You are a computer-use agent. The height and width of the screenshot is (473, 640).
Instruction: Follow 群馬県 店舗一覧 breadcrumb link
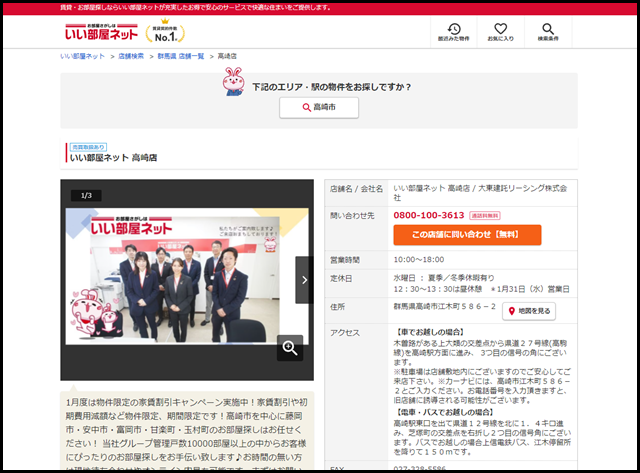coord(181,56)
